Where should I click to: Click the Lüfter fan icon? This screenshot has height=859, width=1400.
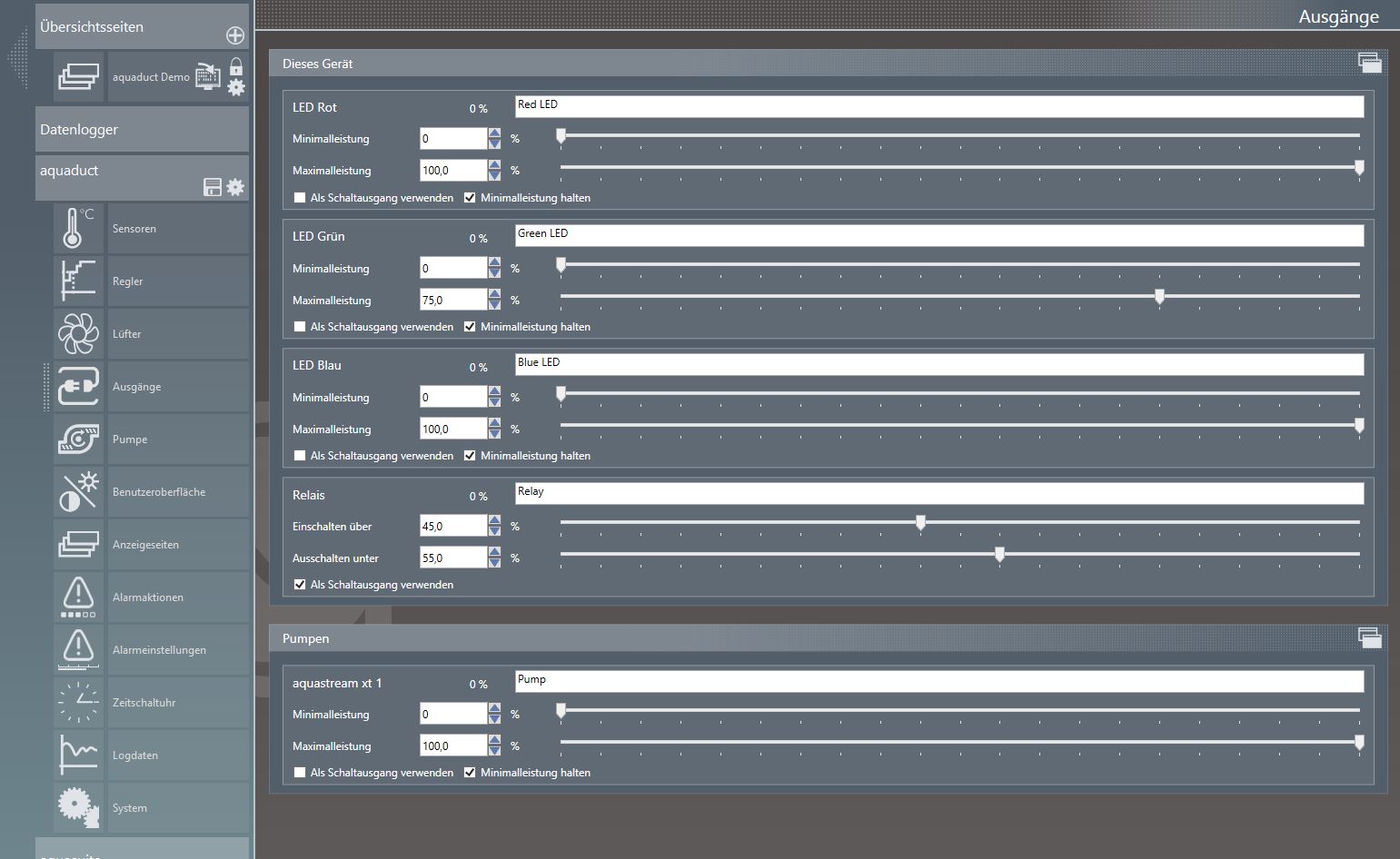78,333
